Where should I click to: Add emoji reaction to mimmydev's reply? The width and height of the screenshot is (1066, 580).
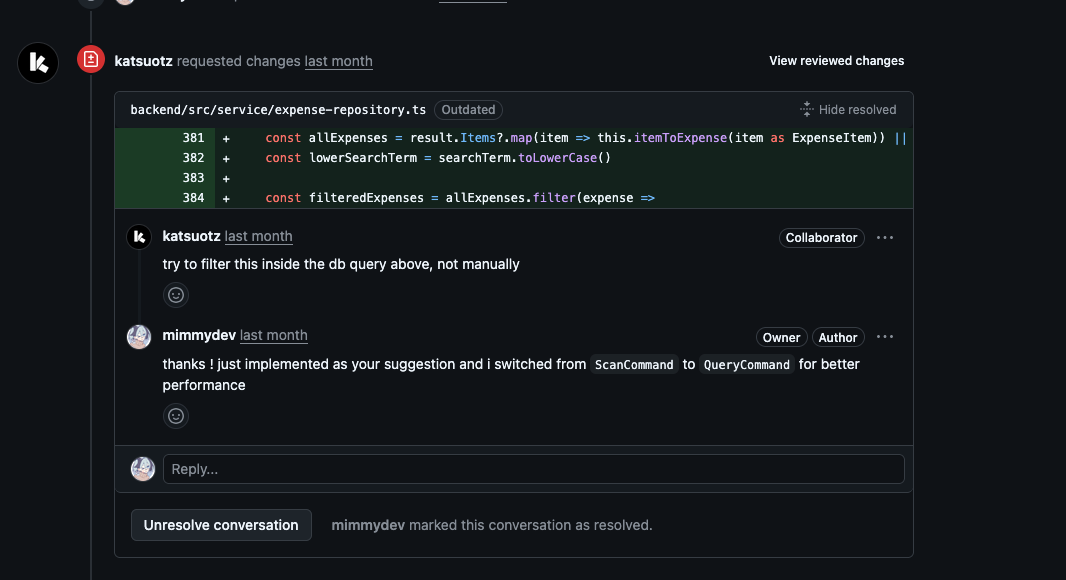(176, 416)
